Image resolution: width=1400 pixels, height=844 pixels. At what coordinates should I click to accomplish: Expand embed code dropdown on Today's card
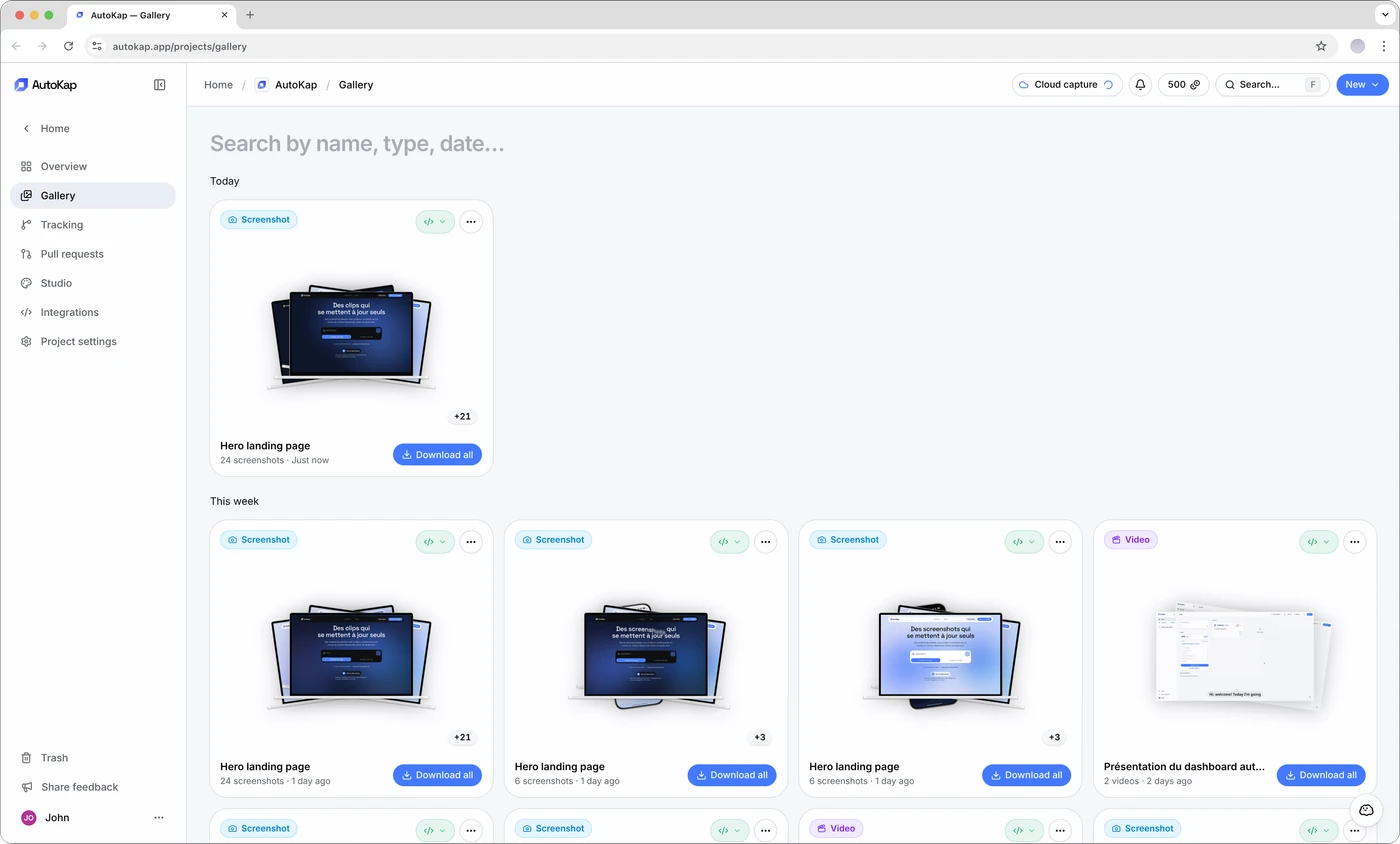(435, 222)
